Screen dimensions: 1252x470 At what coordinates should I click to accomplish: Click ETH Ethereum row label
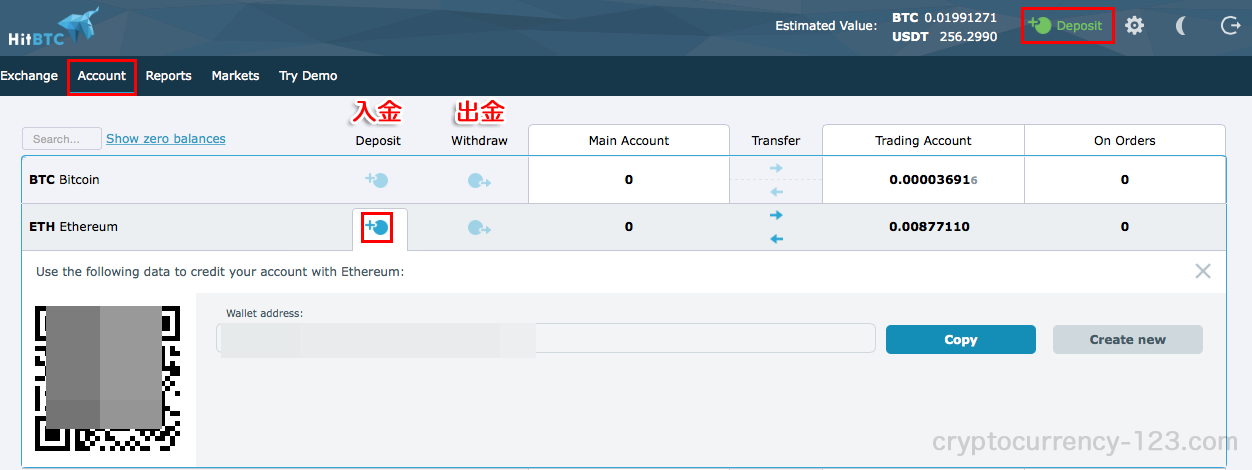73,227
